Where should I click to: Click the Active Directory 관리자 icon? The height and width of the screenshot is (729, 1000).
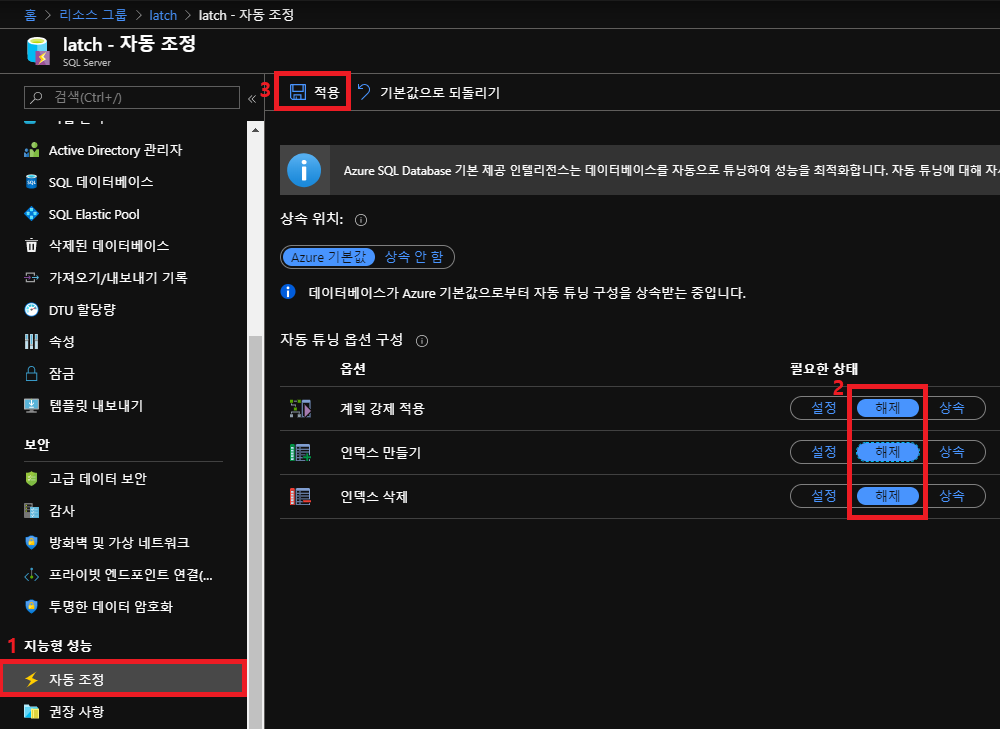pyautogui.click(x=31, y=150)
